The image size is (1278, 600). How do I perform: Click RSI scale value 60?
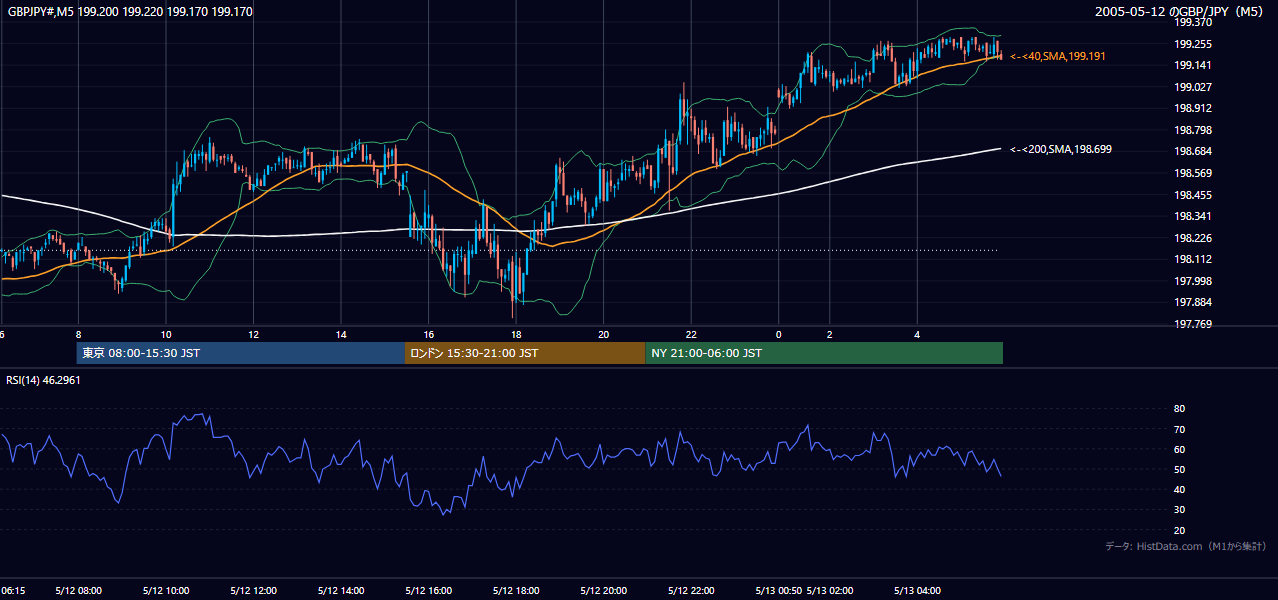[x=1179, y=449]
